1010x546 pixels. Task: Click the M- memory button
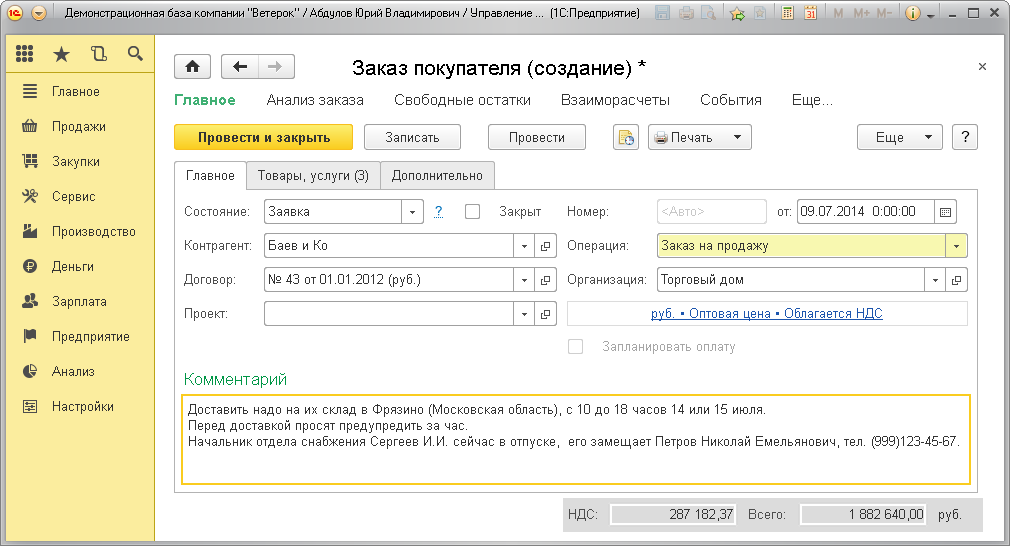click(x=884, y=13)
